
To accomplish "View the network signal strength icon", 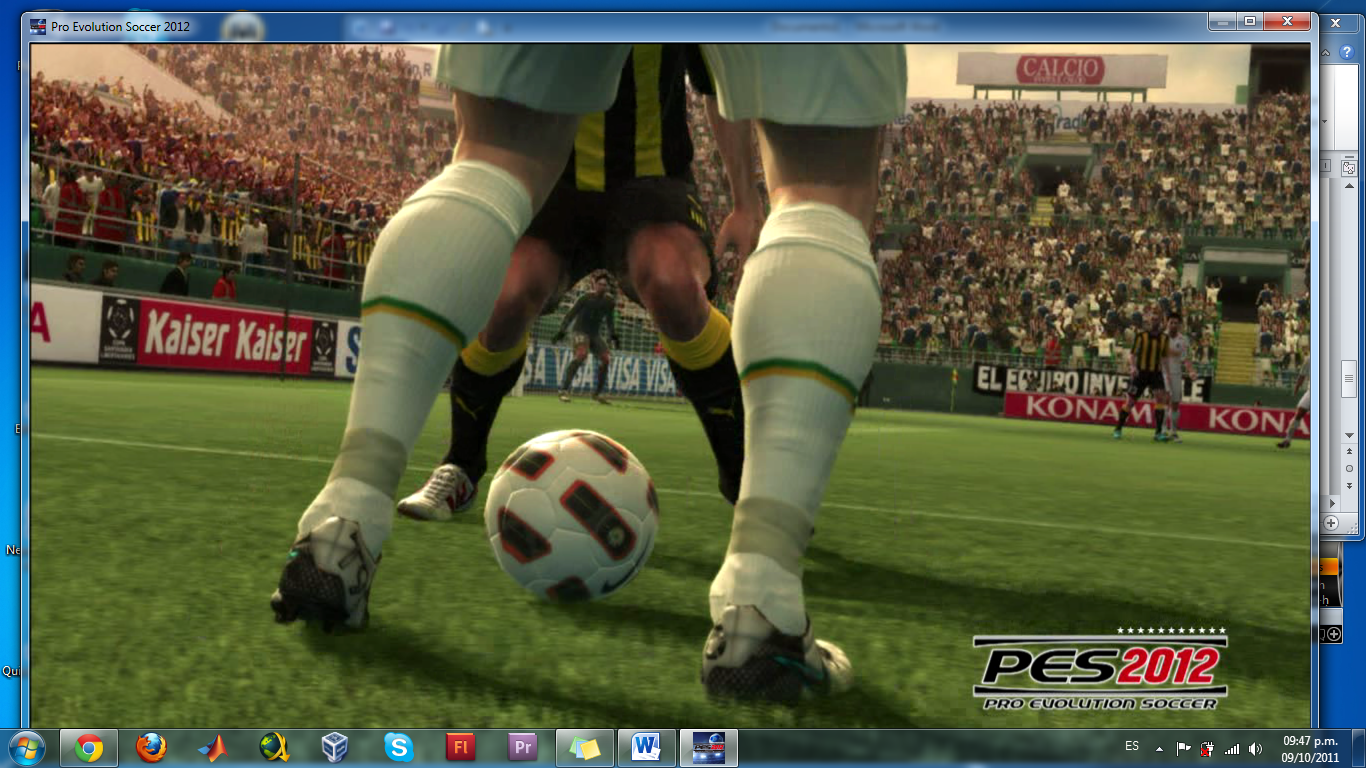I will pos(1233,748).
